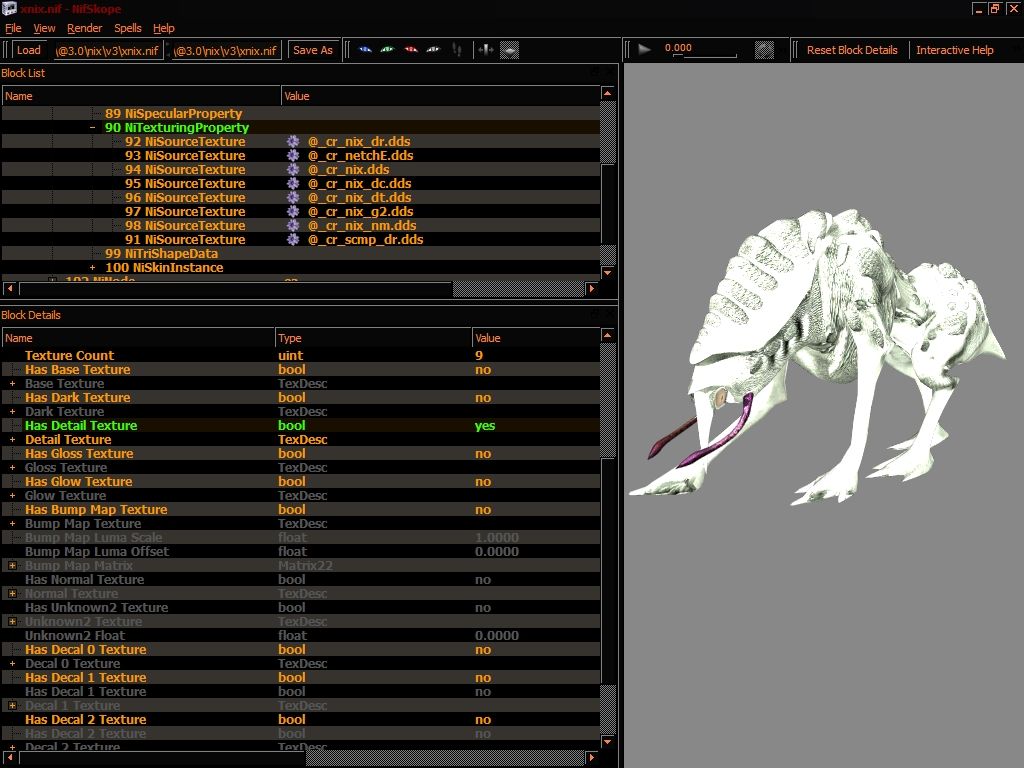Click the Save As button
Image resolution: width=1024 pixels, height=768 pixels.
313,50
